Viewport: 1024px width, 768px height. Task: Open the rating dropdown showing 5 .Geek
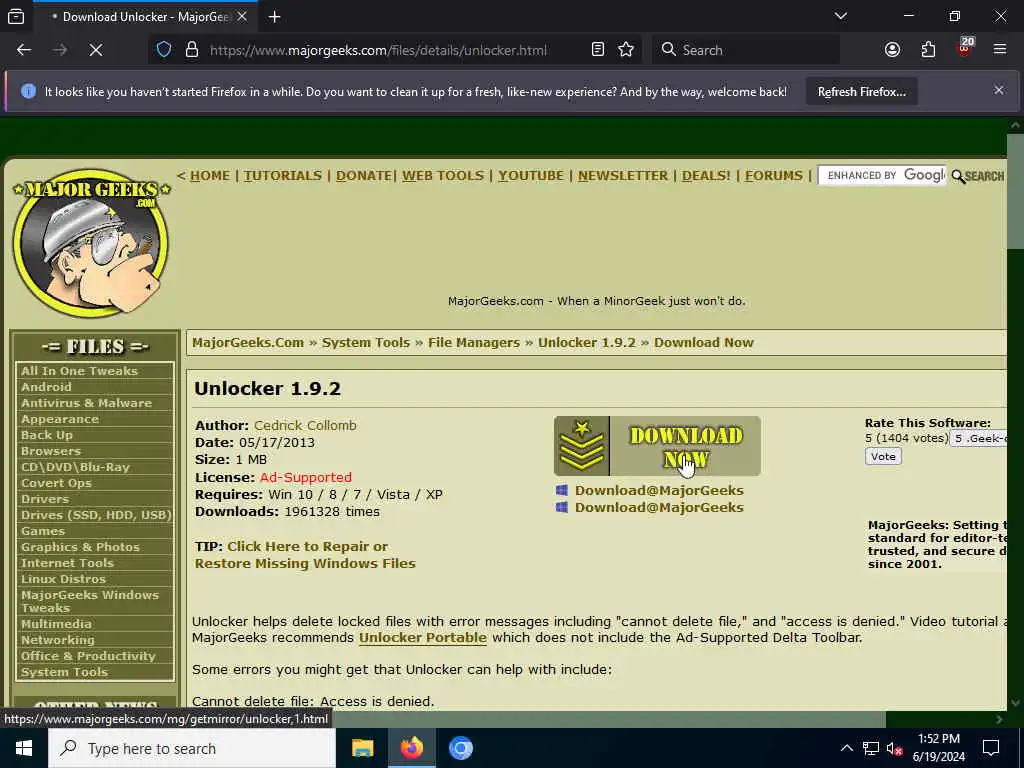978,439
